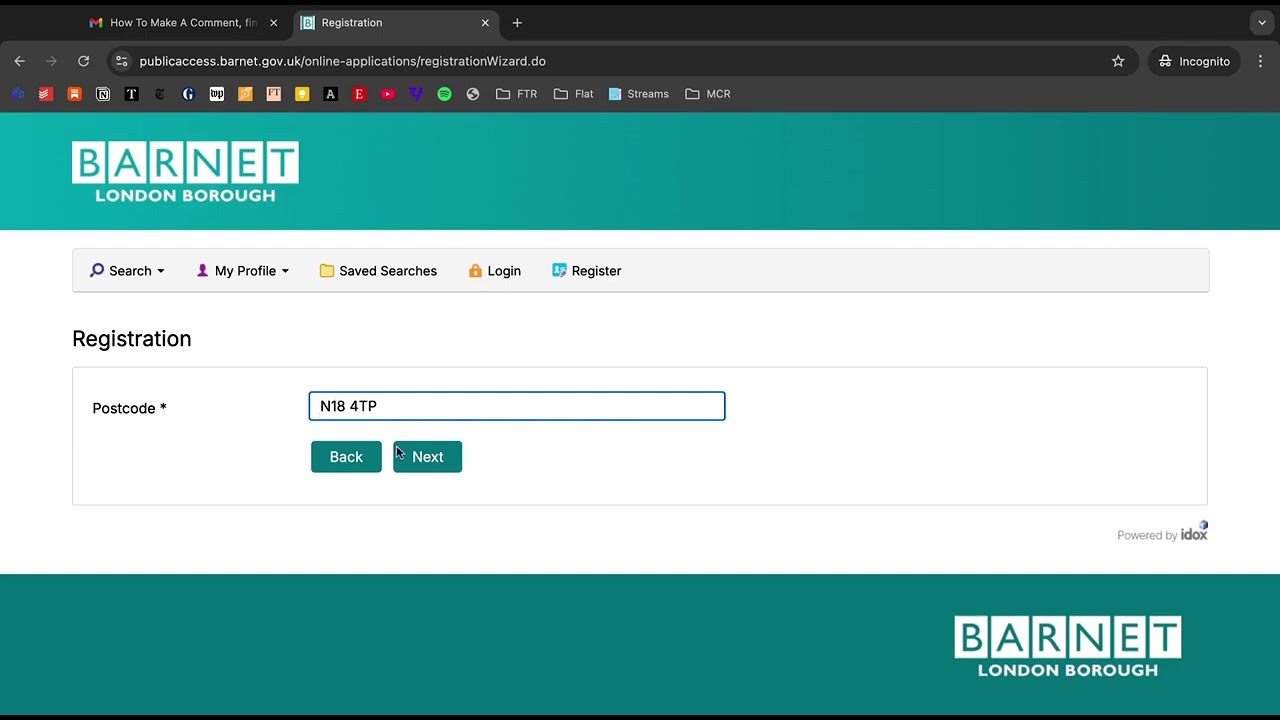Open the Notion bookmark icon
The height and width of the screenshot is (720, 1280).
(x=103, y=94)
